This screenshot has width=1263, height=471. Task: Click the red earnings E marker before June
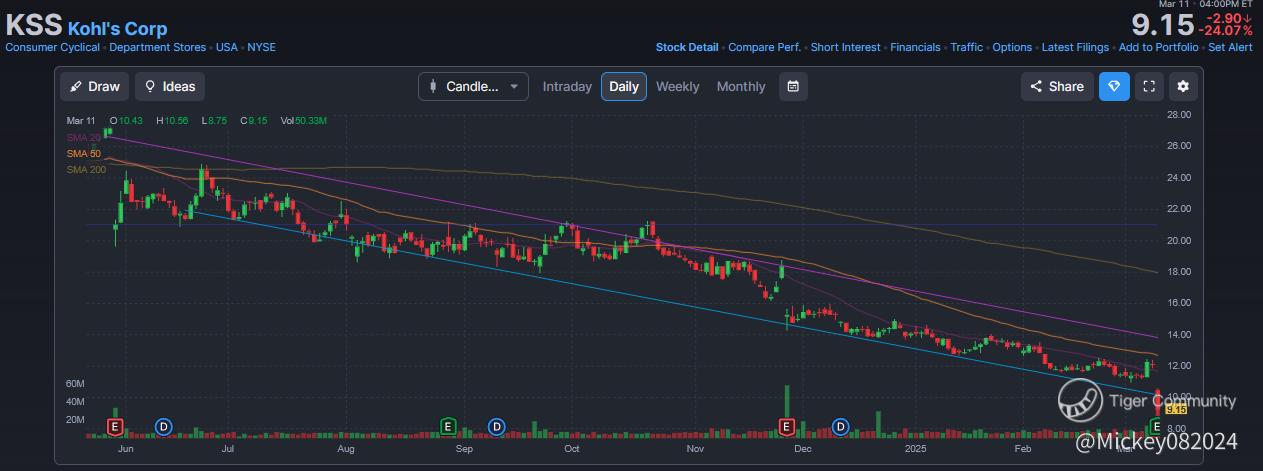coord(115,427)
